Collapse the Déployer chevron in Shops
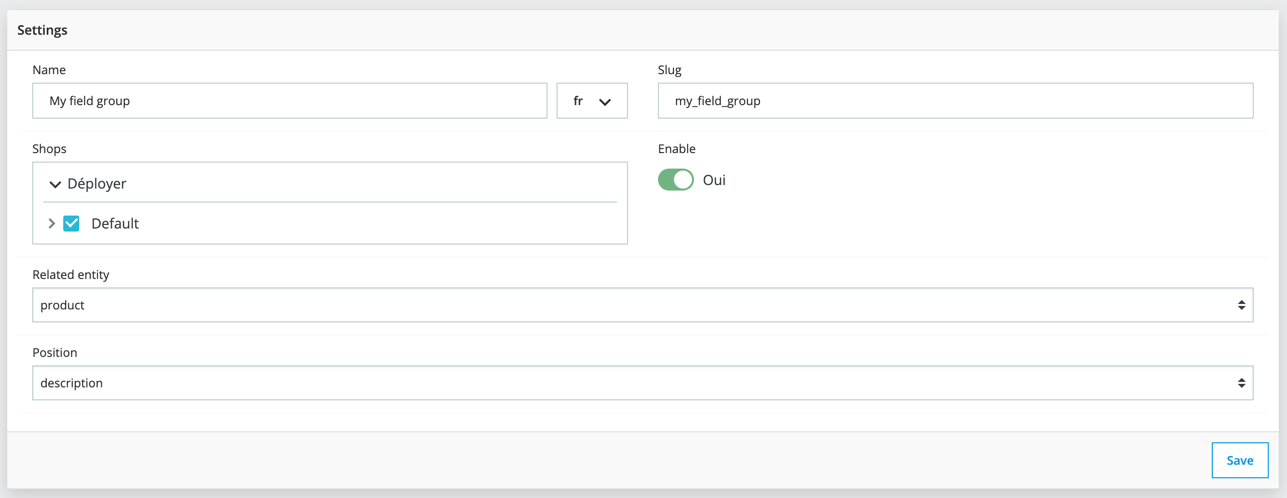 55,184
